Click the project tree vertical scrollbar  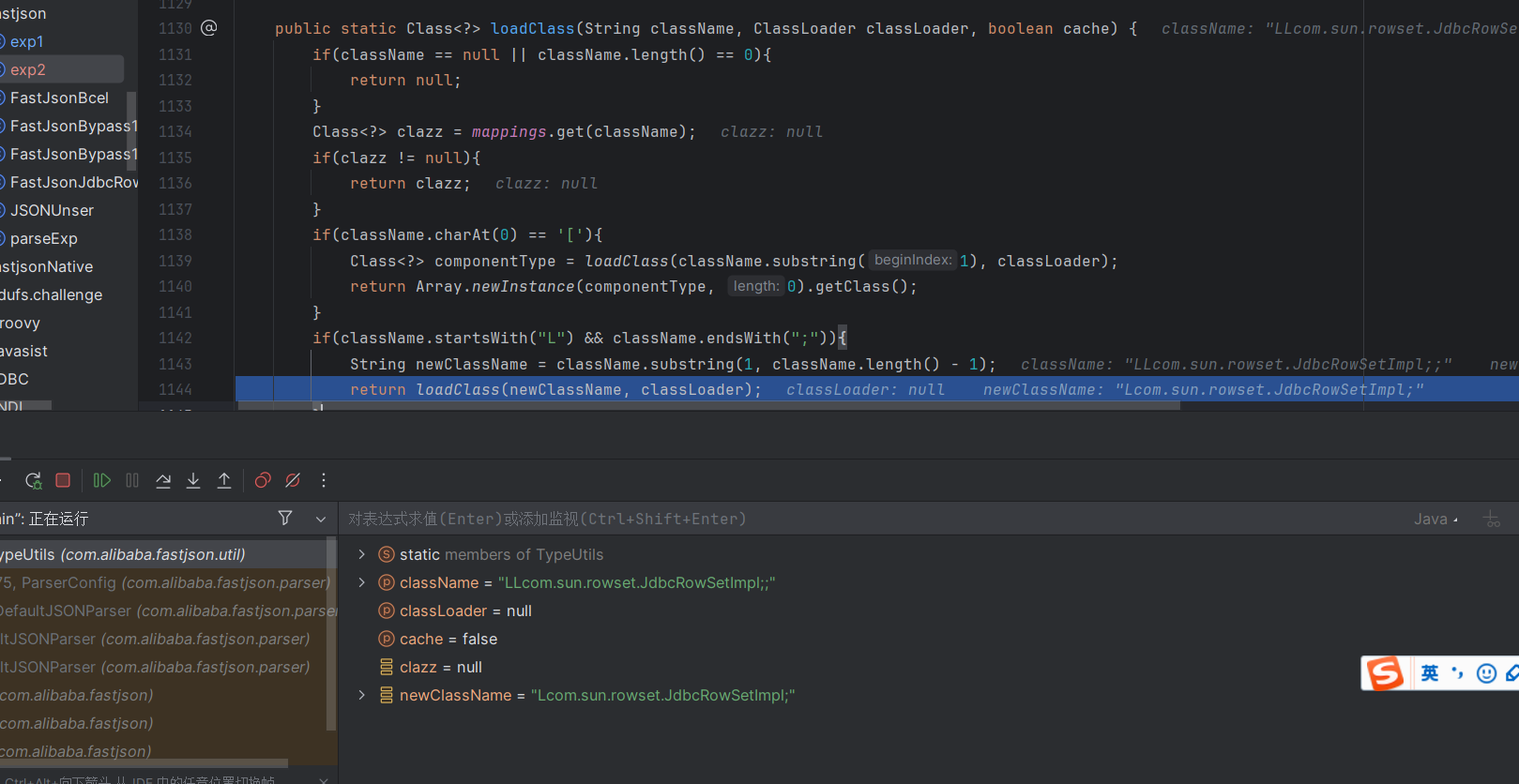pos(131,129)
